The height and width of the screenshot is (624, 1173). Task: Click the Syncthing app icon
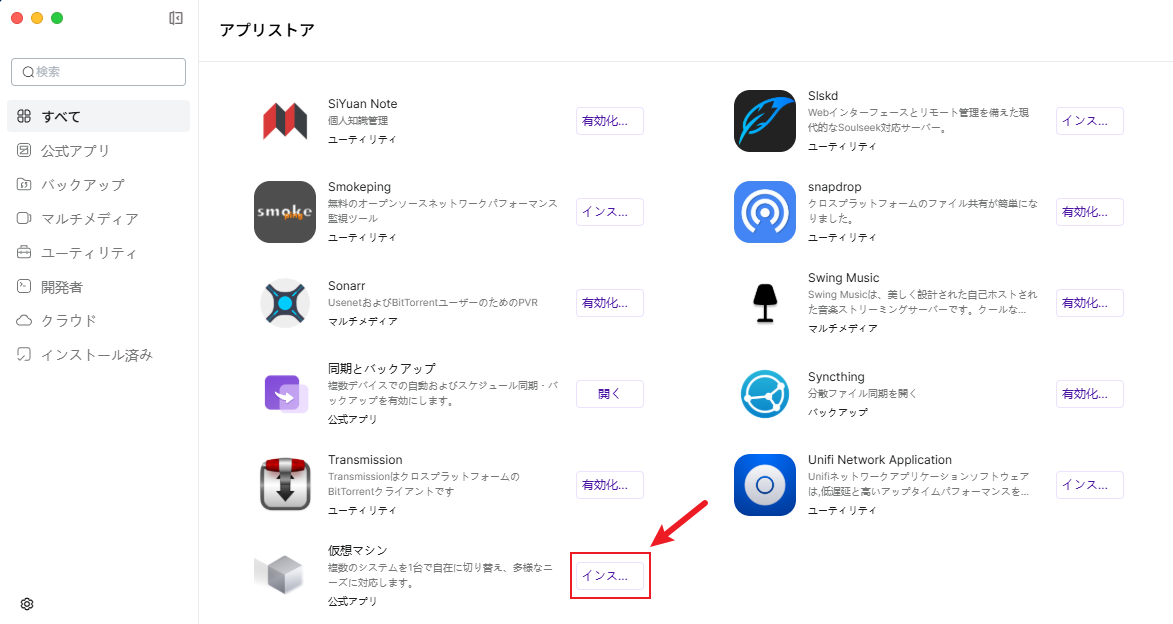coord(765,394)
